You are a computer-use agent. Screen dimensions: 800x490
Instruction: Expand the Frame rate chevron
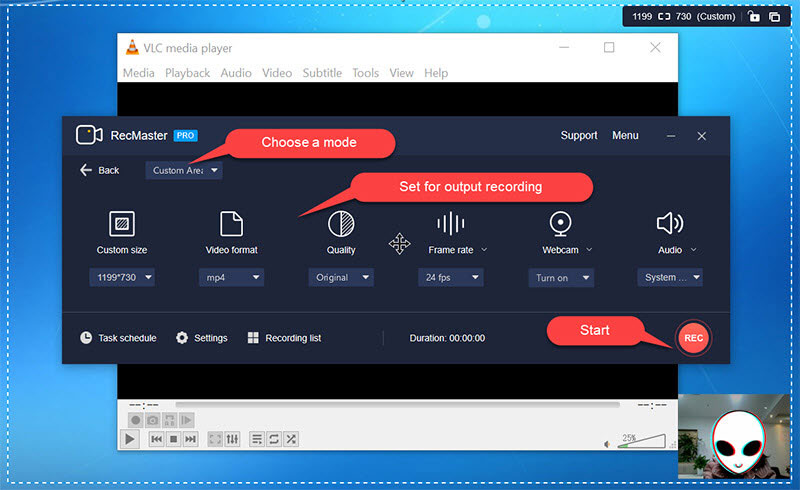coord(484,250)
